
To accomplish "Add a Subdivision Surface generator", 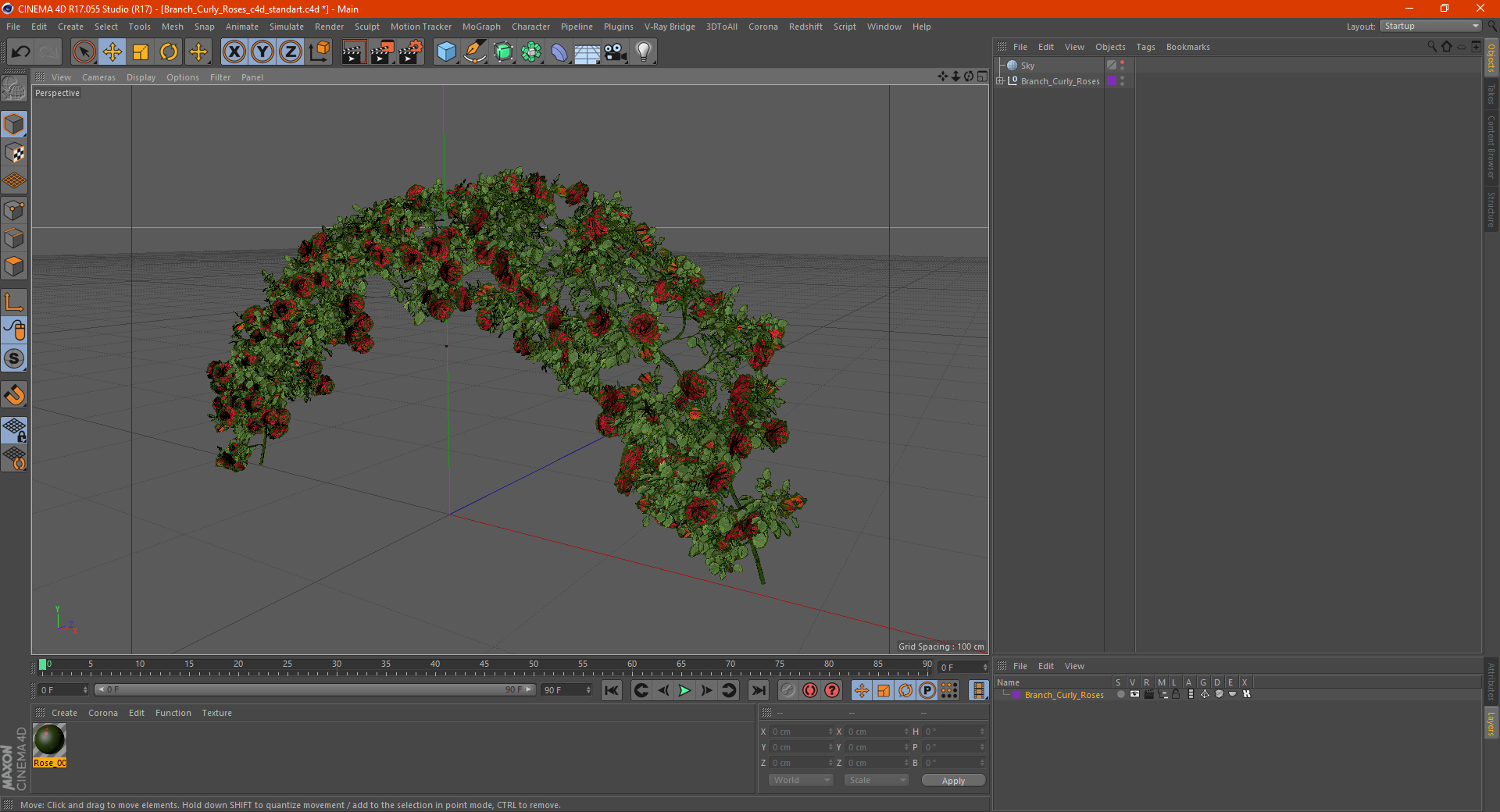I will (x=503, y=52).
